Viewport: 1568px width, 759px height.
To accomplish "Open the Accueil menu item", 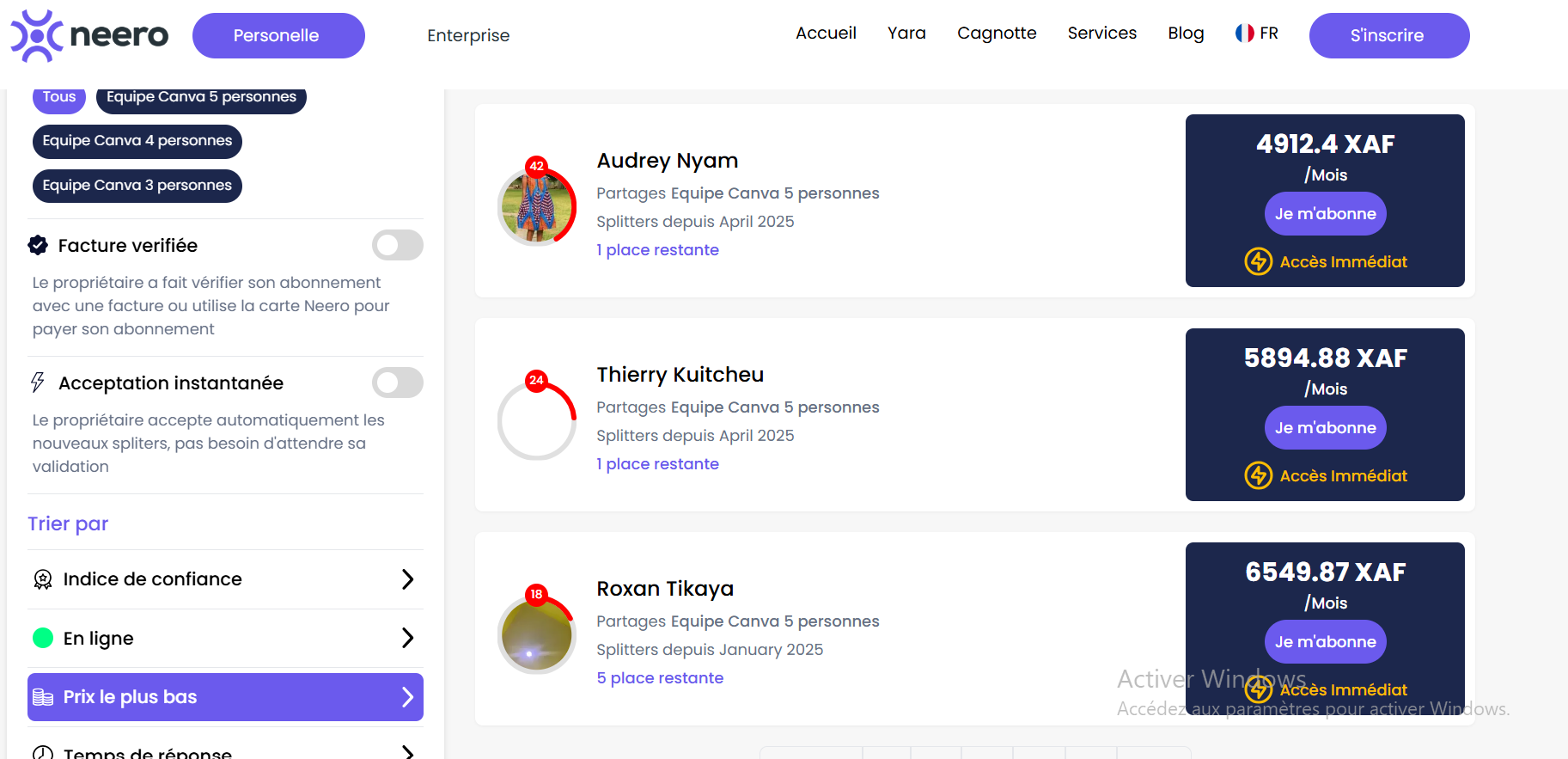I will pos(826,34).
